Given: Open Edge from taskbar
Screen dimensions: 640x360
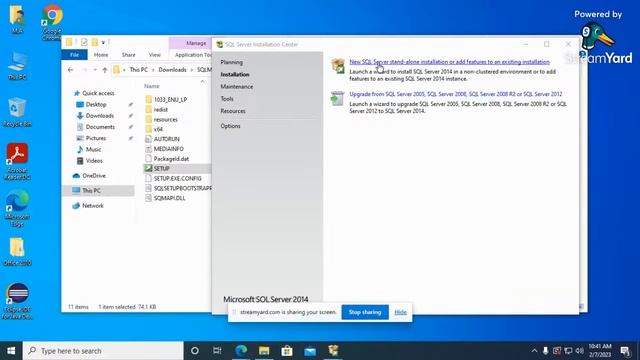Looking at the screenshot, I should [241, 351].
